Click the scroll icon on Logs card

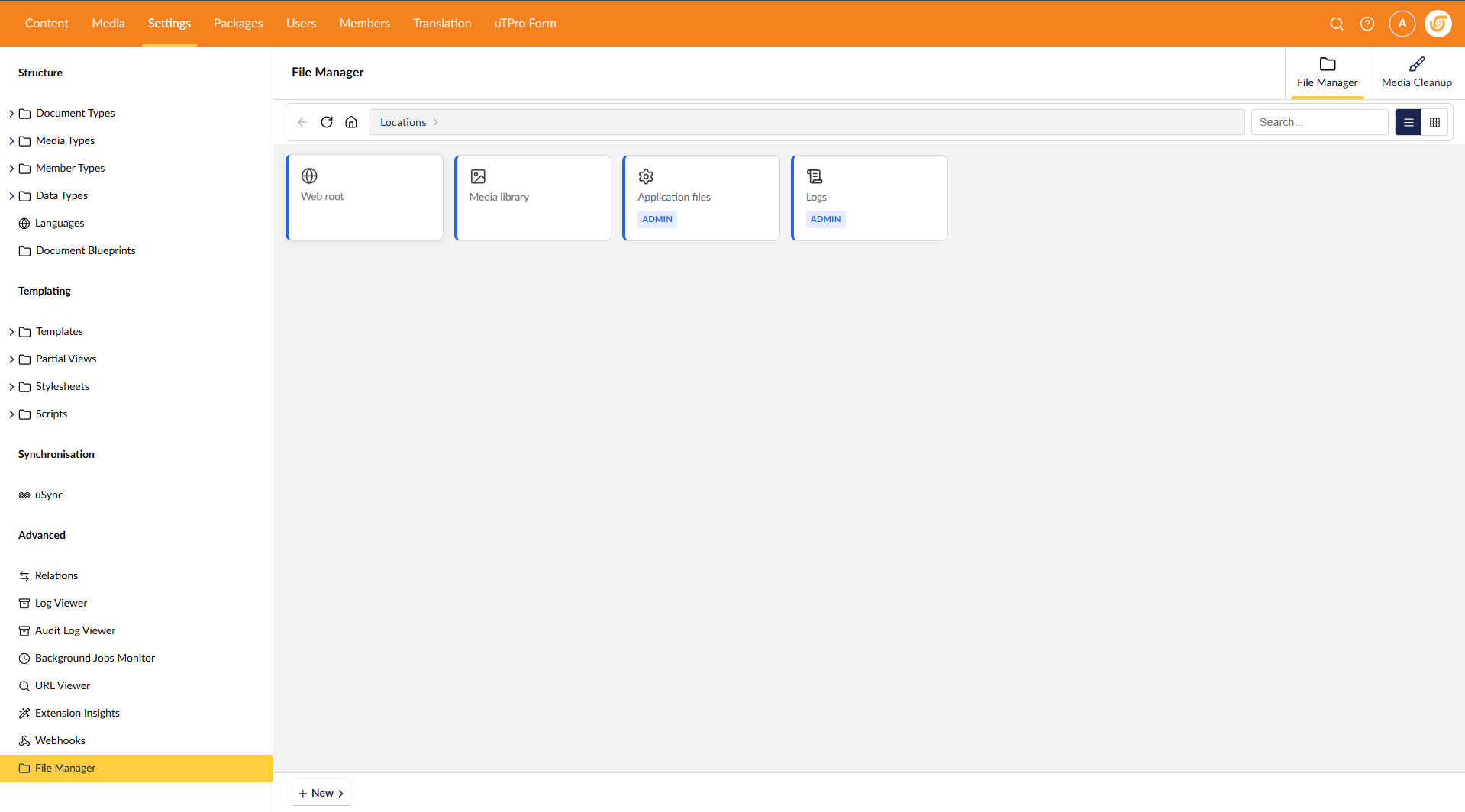(815, 176)
